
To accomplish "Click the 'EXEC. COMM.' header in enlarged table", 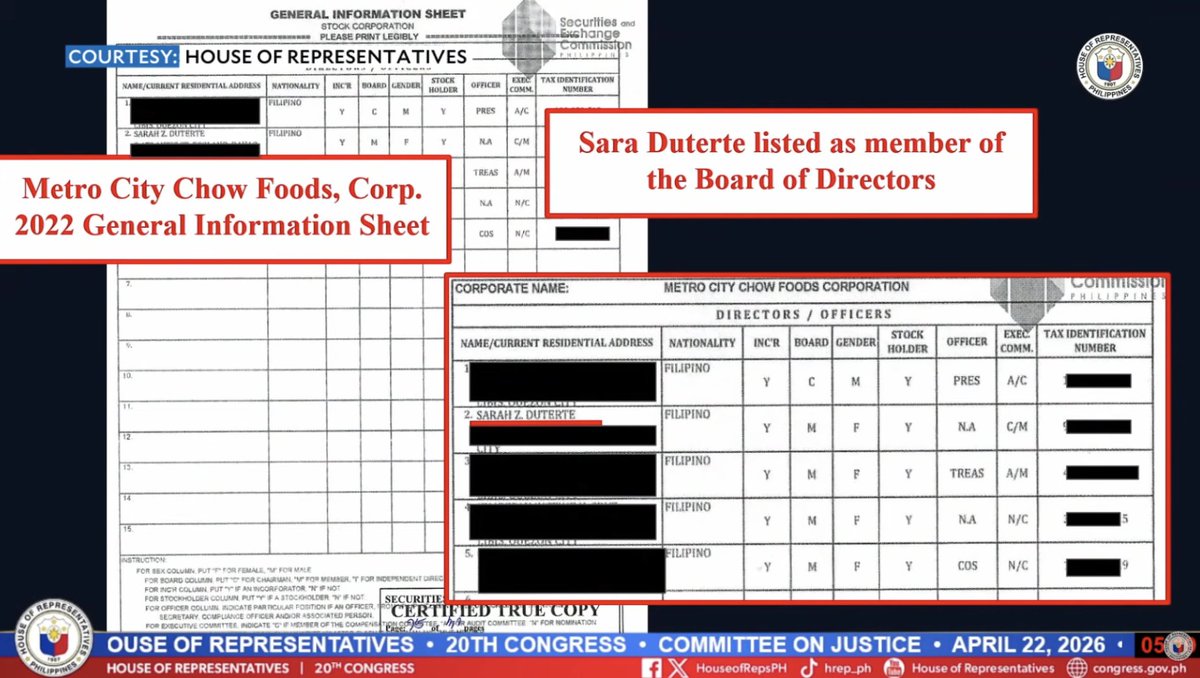I will 1016,341.
